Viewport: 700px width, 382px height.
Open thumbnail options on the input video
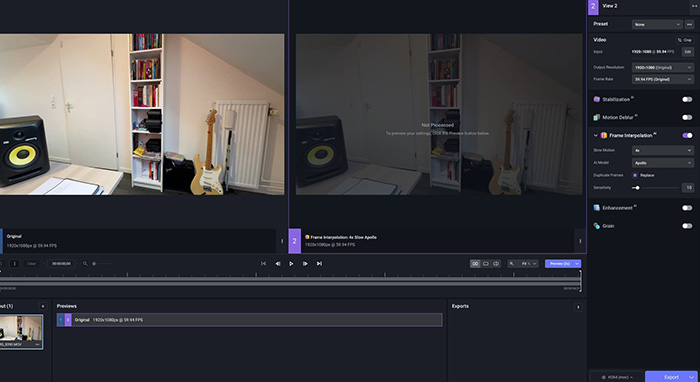point(38,345)
